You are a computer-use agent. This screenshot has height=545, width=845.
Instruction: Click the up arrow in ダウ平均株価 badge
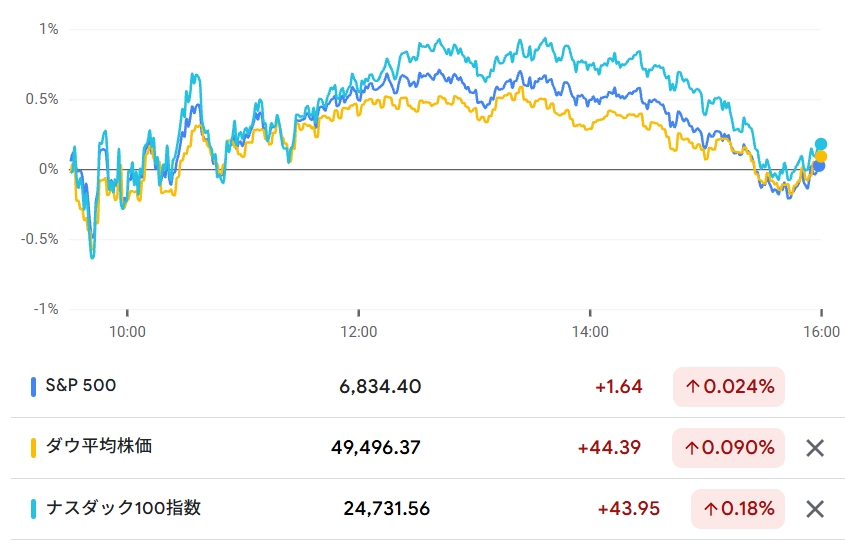click(x=691, y=448)
